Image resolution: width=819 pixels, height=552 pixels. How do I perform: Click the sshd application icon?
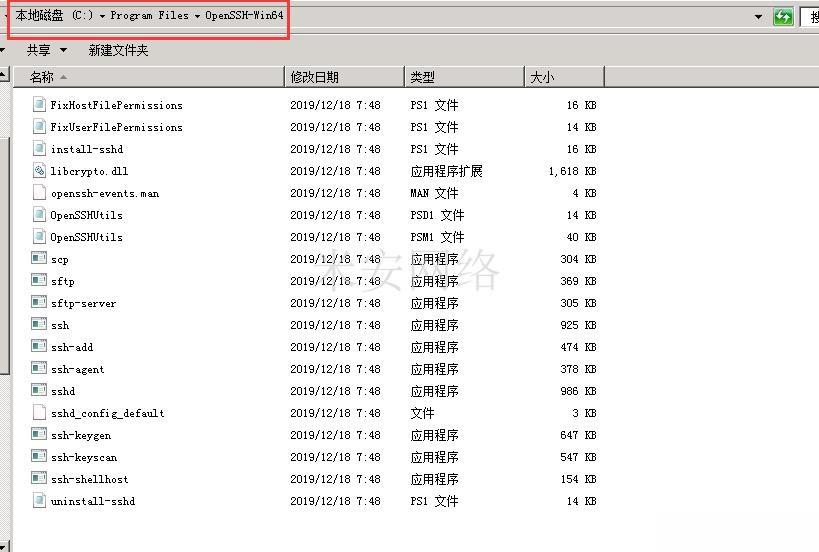tap(39, 390)
